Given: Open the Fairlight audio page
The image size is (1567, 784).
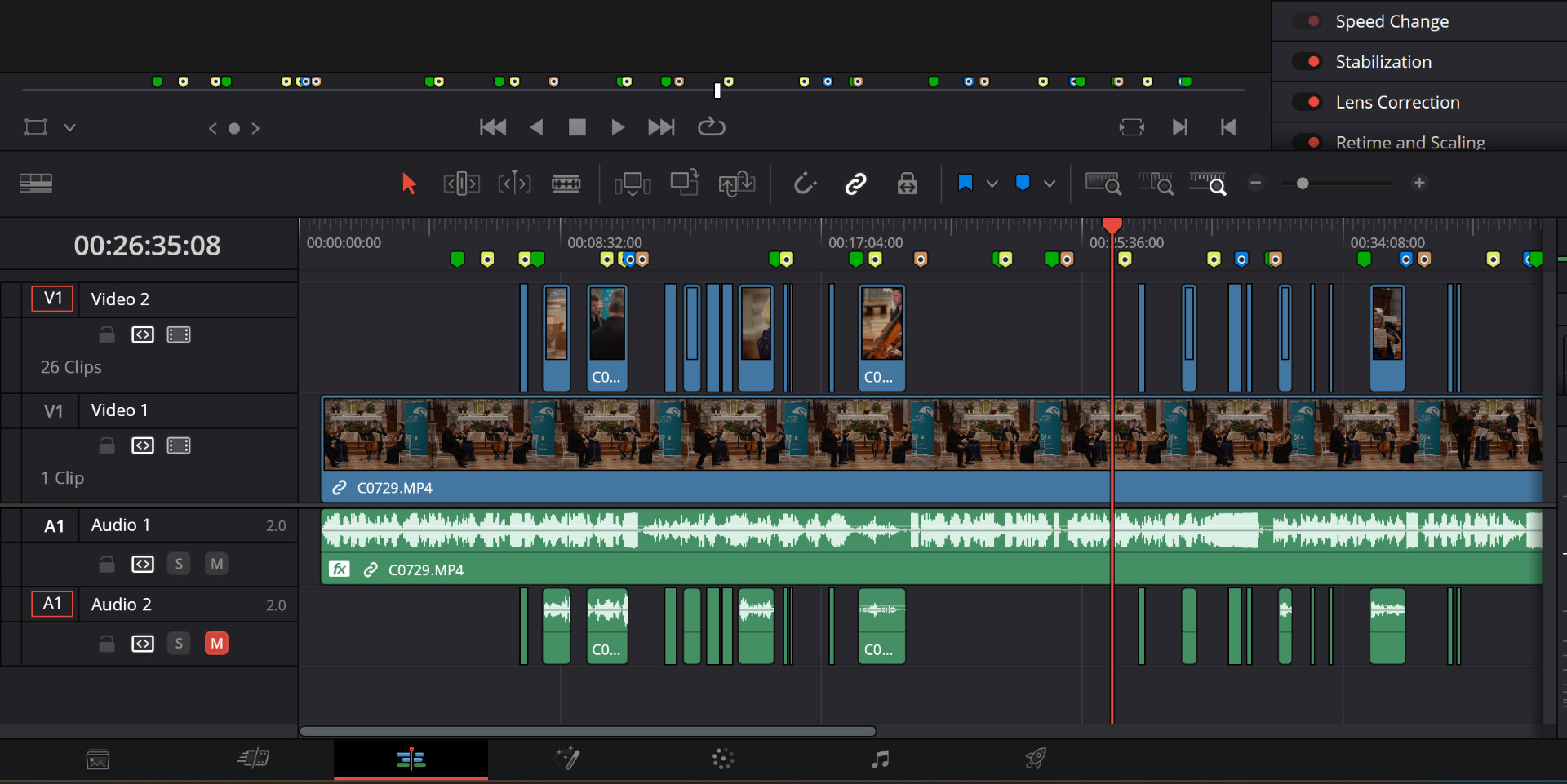Looking at the screenshot, I should click(881, 759).
